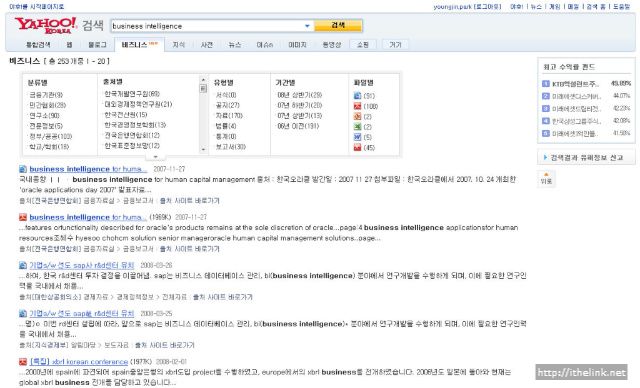Screen dimensions: 640x388
Task: Open the KTB fund entry ranked first
Action: click(x=576, y=84)
